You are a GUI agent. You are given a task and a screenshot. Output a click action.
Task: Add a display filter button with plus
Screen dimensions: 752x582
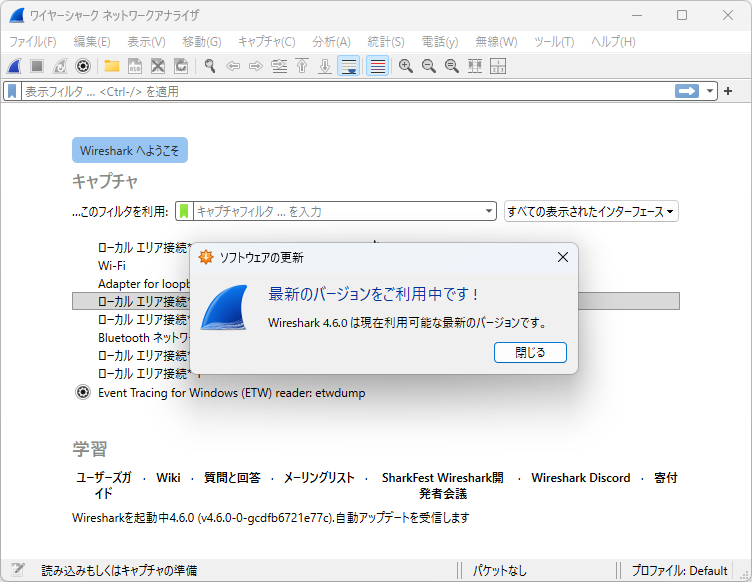(x=728, y=91)
